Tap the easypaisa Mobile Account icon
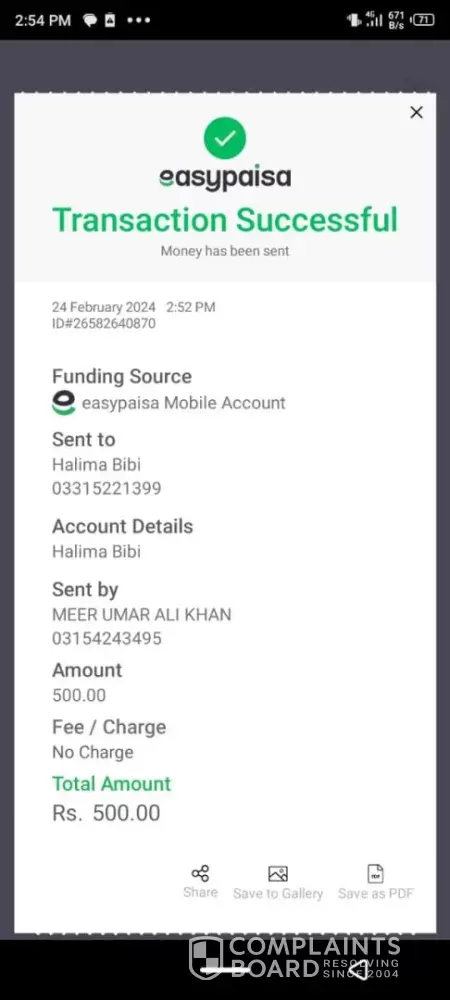This screenshot has height=1000, width=450. click(x=63, y=403)
